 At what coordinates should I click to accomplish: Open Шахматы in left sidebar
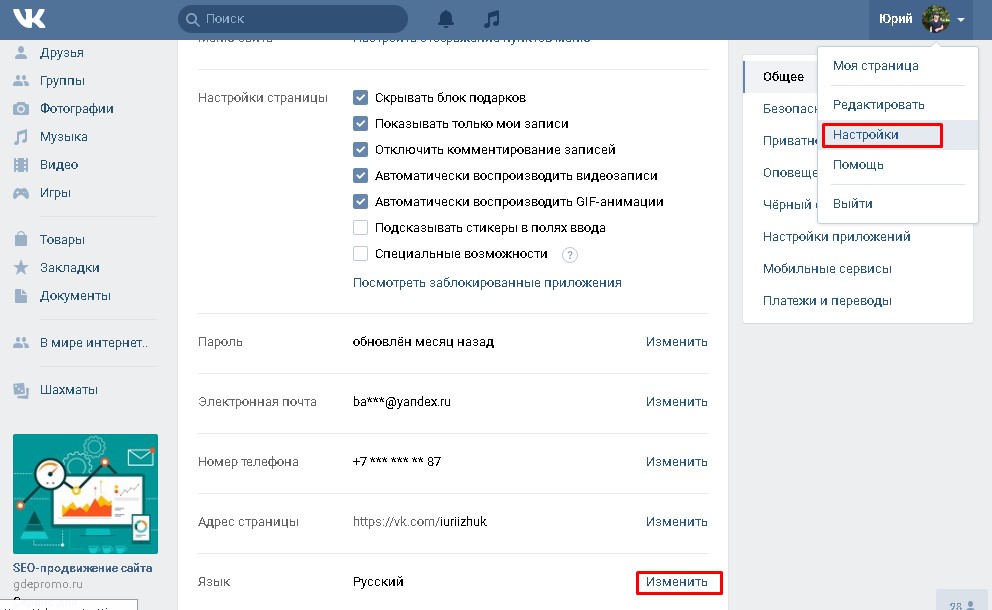click(x=68, y=390)
